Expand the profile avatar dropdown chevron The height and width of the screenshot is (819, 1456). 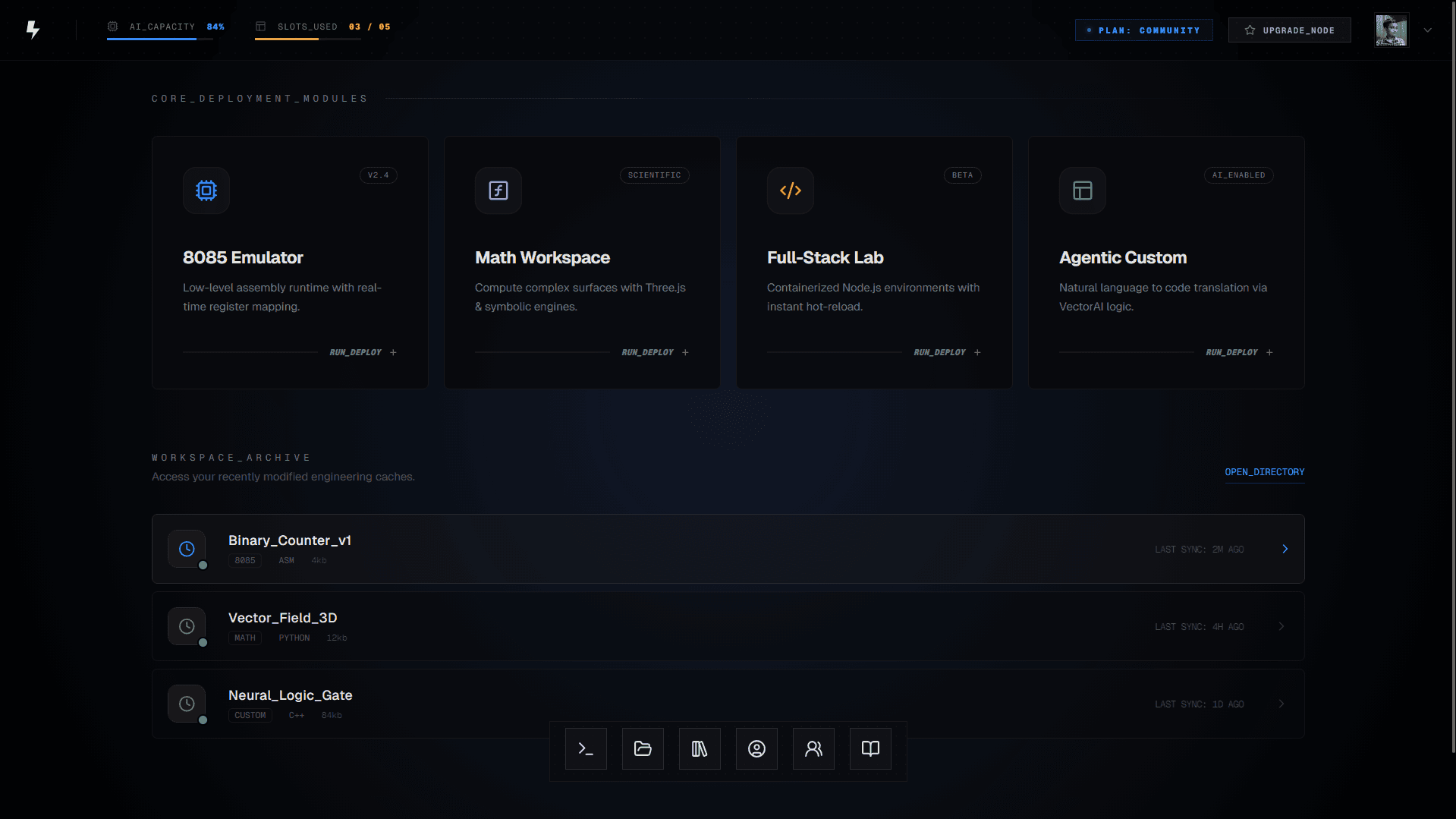[1428, 30]
